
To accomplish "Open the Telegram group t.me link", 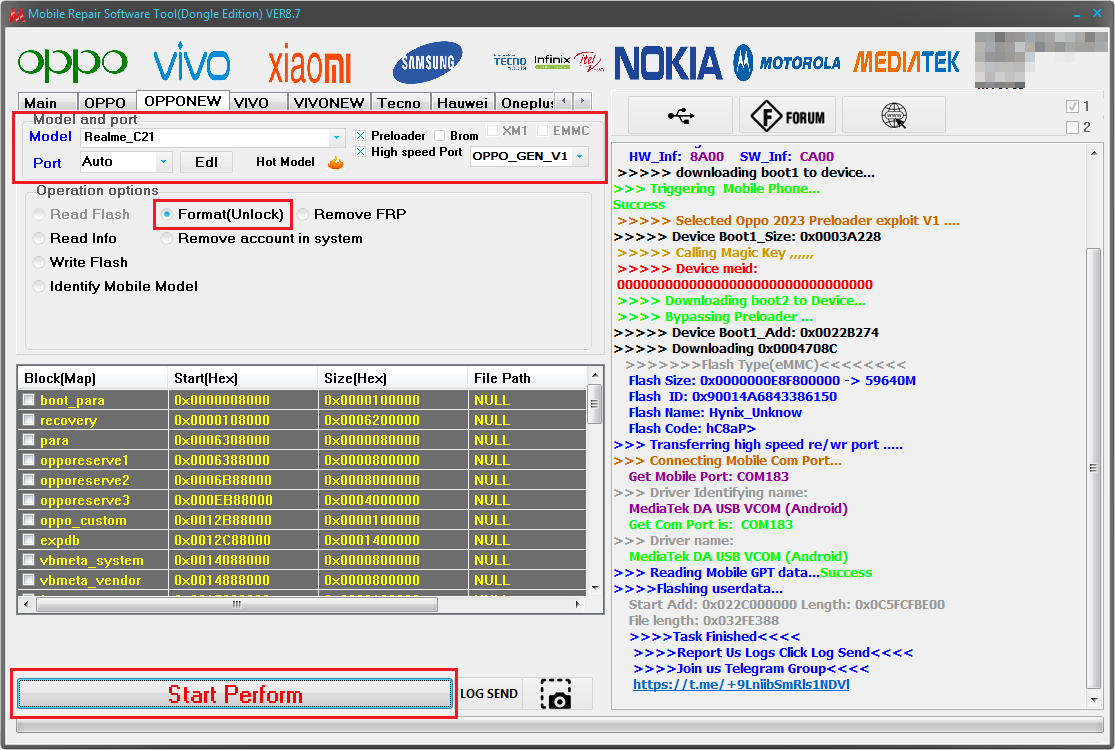I will click(741, 685).
